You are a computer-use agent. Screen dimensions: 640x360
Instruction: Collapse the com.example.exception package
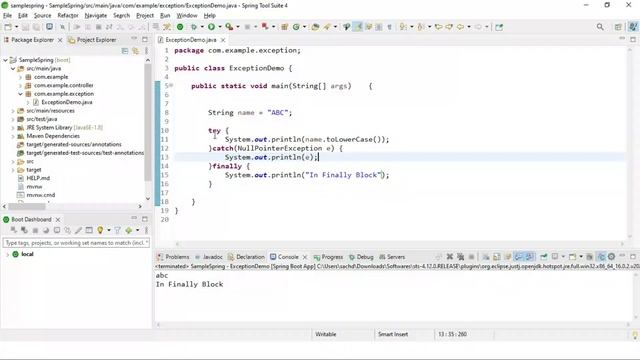point(20,94)
